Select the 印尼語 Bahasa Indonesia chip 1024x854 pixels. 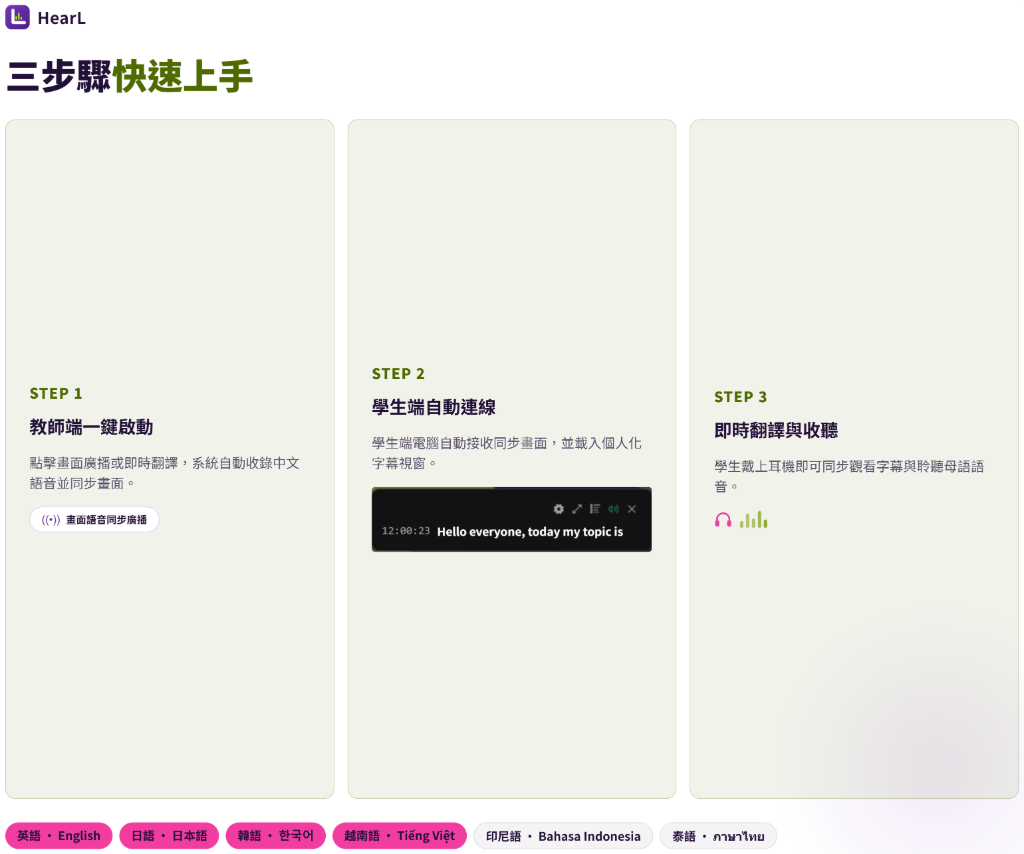coord(563,836)
